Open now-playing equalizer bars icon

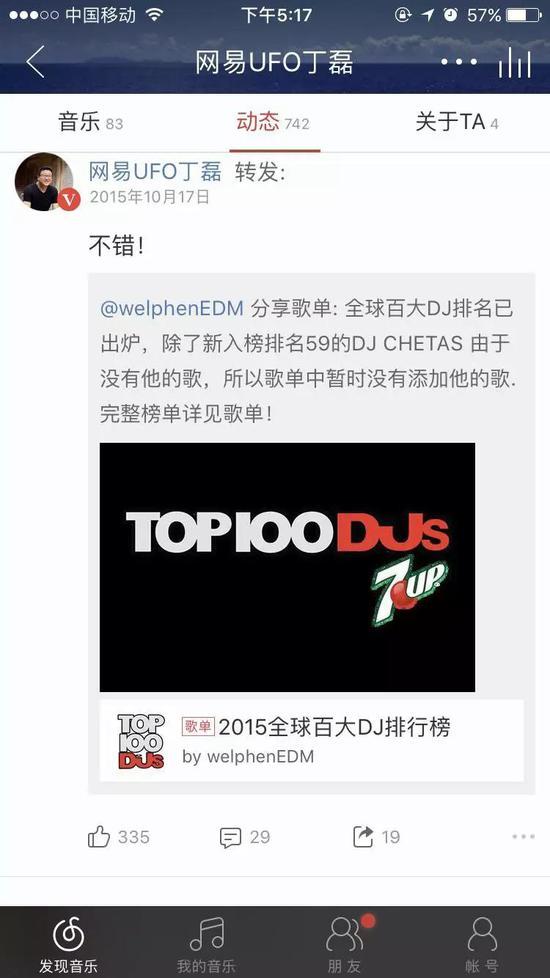click(515, 62)
